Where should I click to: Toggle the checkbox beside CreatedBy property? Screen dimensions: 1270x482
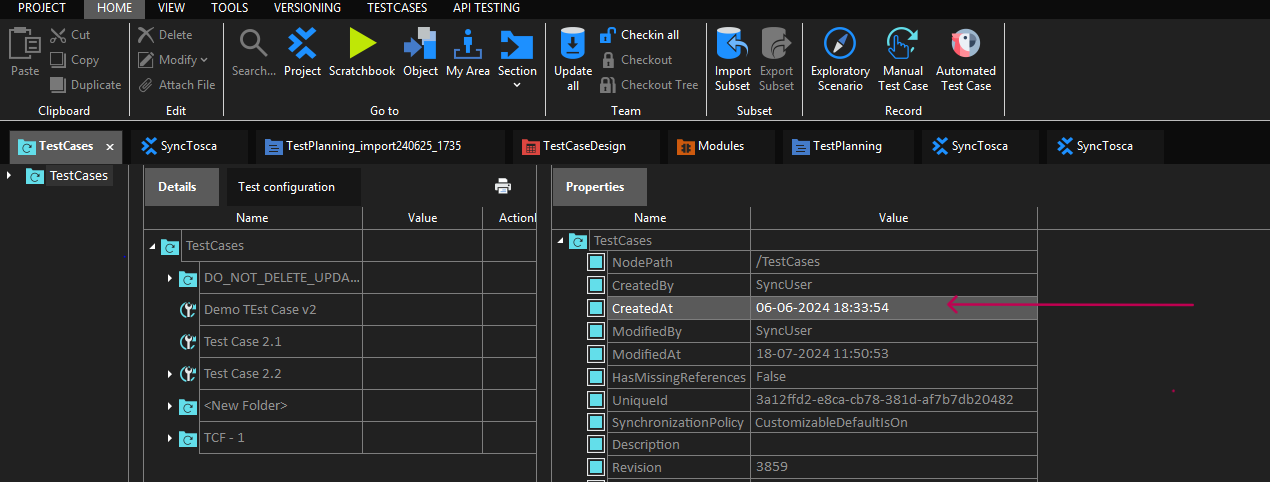click(596, 285)
